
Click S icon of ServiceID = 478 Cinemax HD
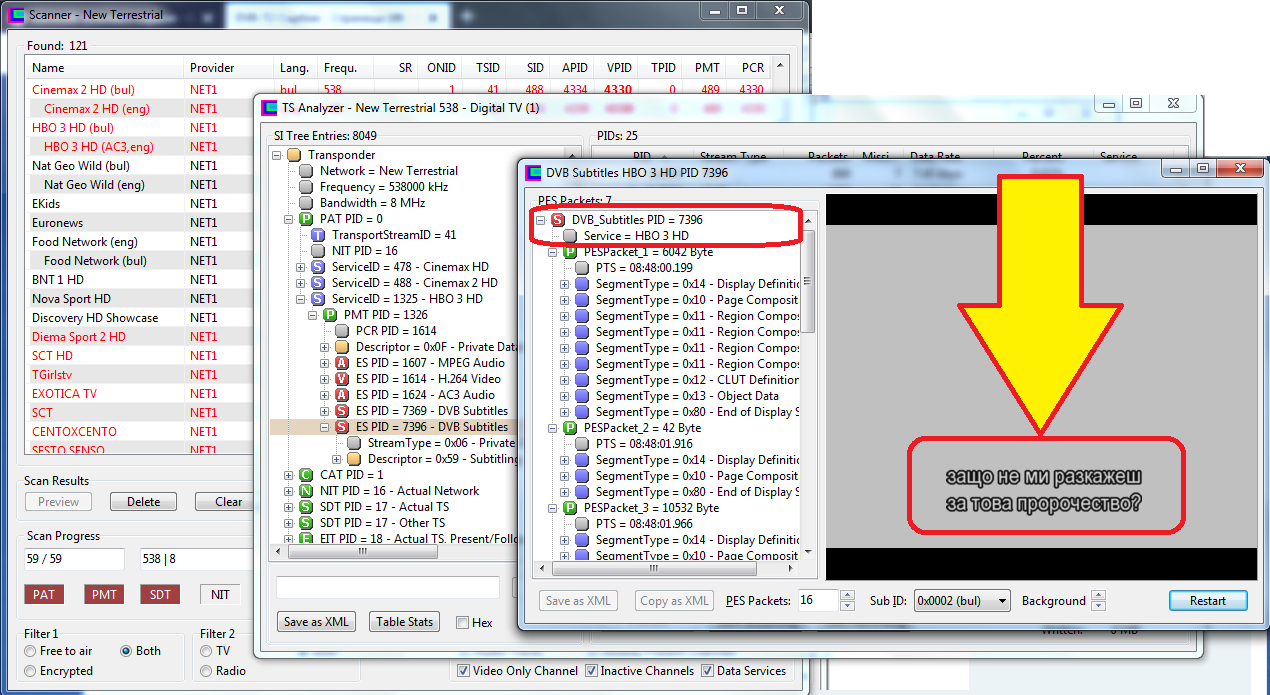(318, 267)
